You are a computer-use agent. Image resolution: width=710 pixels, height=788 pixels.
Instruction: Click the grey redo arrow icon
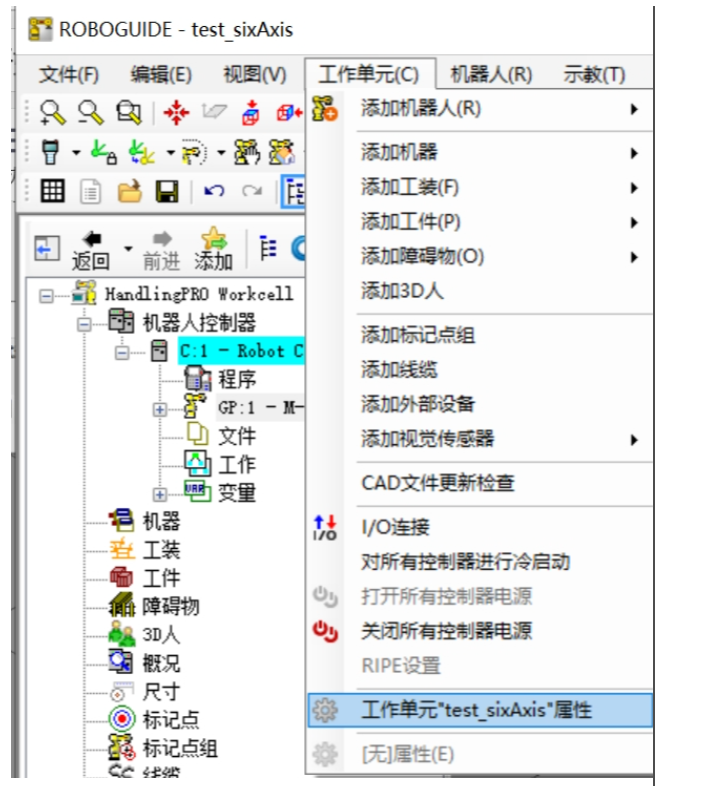[252, 191]
